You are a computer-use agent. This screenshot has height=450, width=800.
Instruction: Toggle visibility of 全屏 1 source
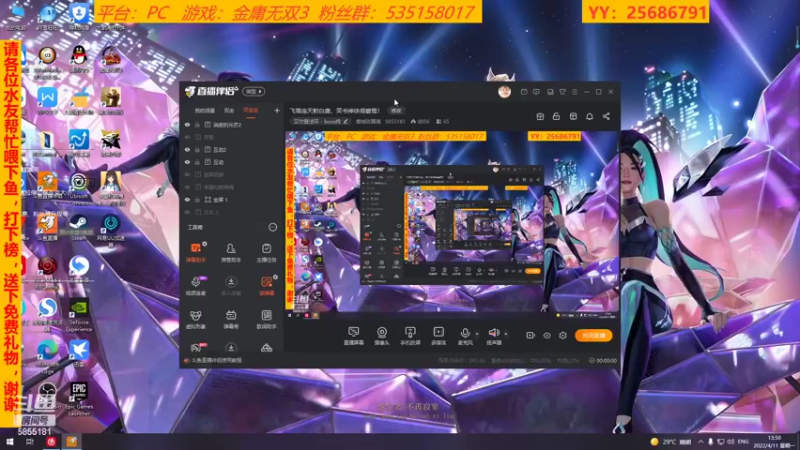point(187,199)
